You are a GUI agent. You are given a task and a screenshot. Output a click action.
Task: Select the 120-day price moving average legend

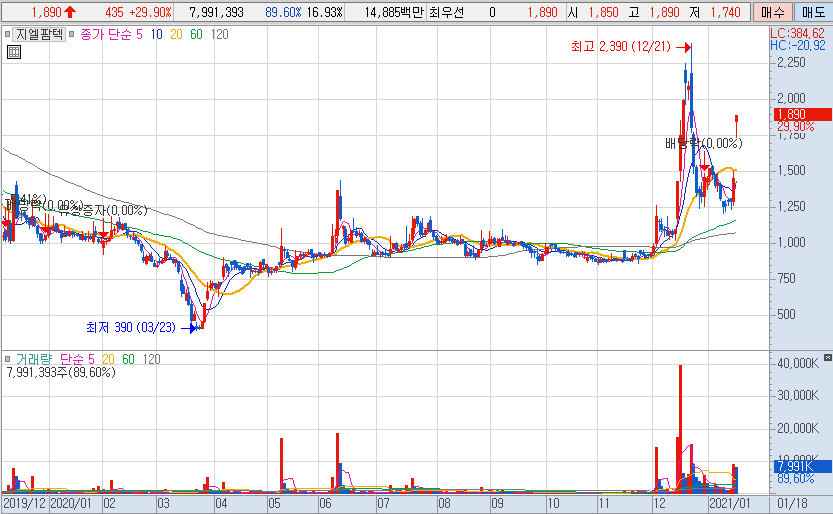click(x=219, y=35)
